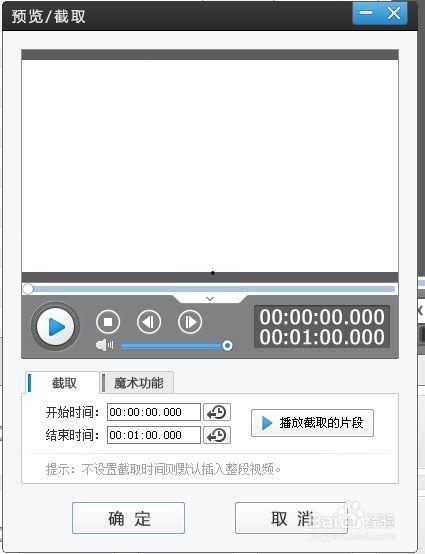Click the large blue Play button

(55, 326)
